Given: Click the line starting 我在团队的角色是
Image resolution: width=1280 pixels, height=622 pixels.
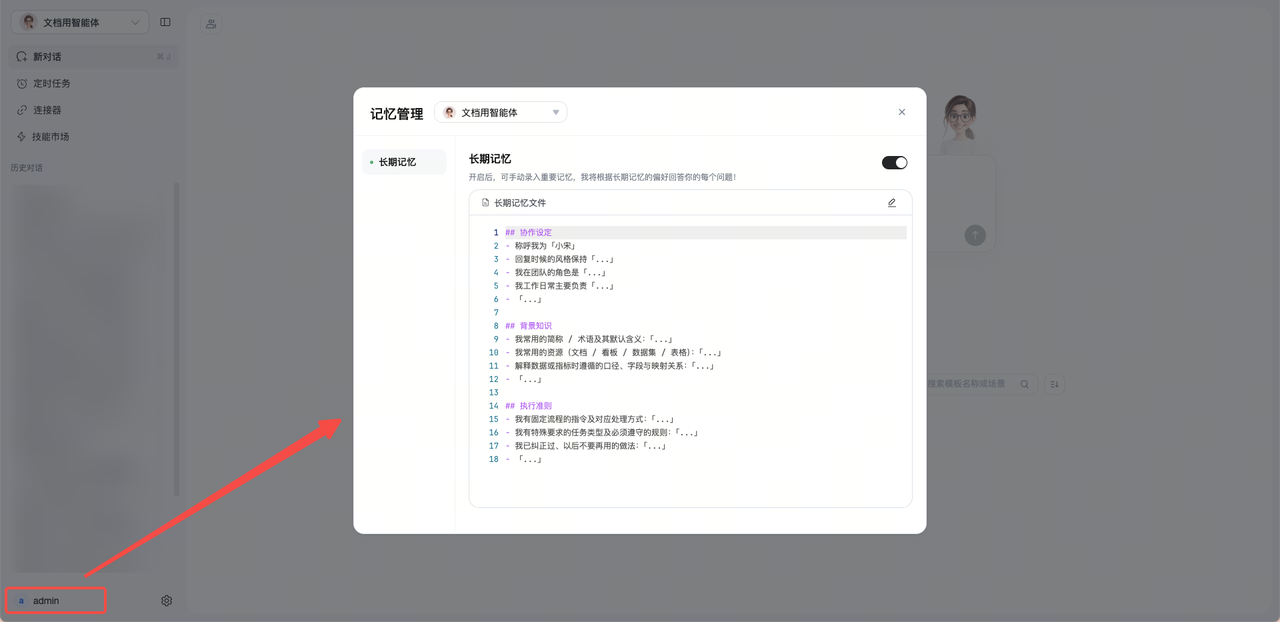Looking at the screenshot, I should pyautogui.click(x=555, y=273).
